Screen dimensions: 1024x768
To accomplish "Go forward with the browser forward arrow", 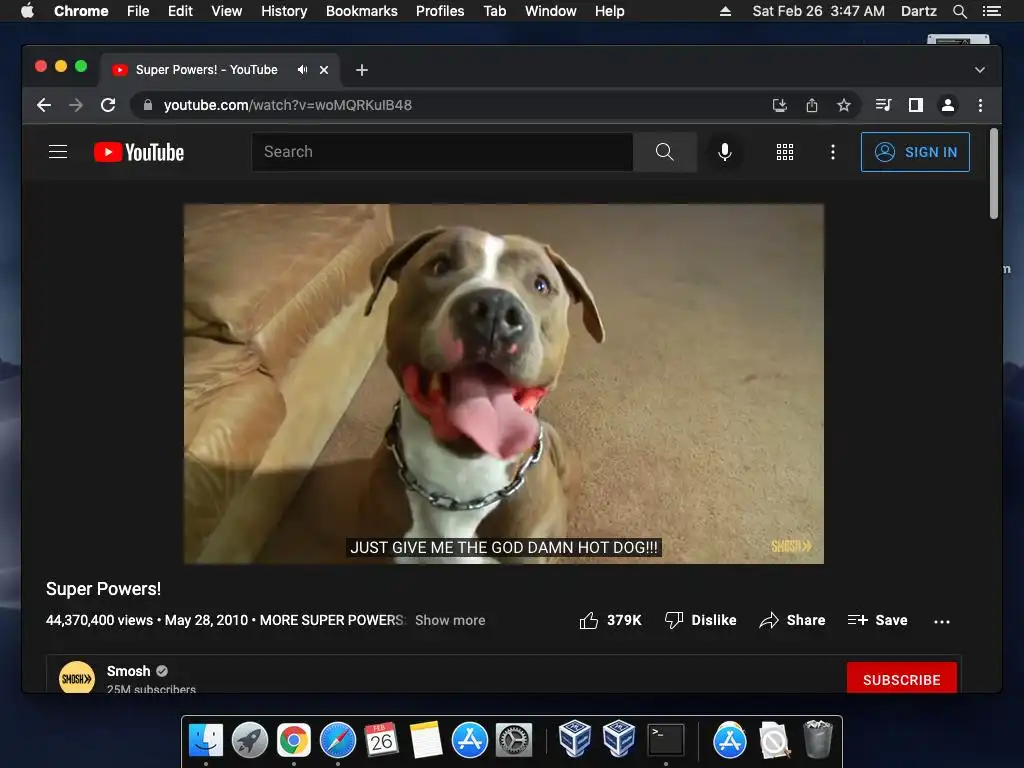I will pos(76,105).
